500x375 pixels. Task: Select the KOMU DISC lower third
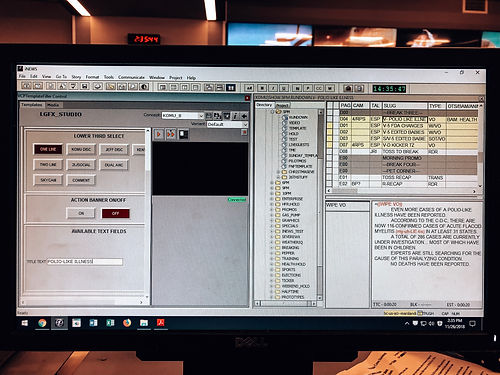(81, 149)
